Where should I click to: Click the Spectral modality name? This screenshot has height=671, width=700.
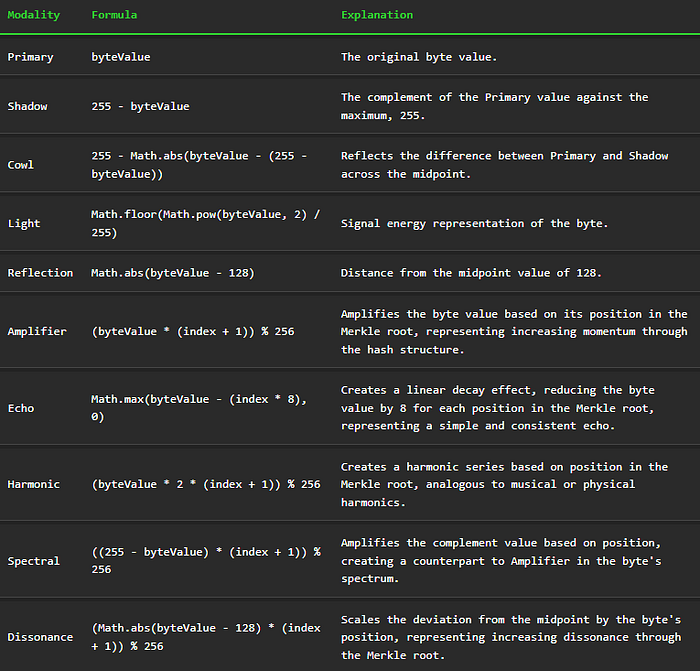33,561
